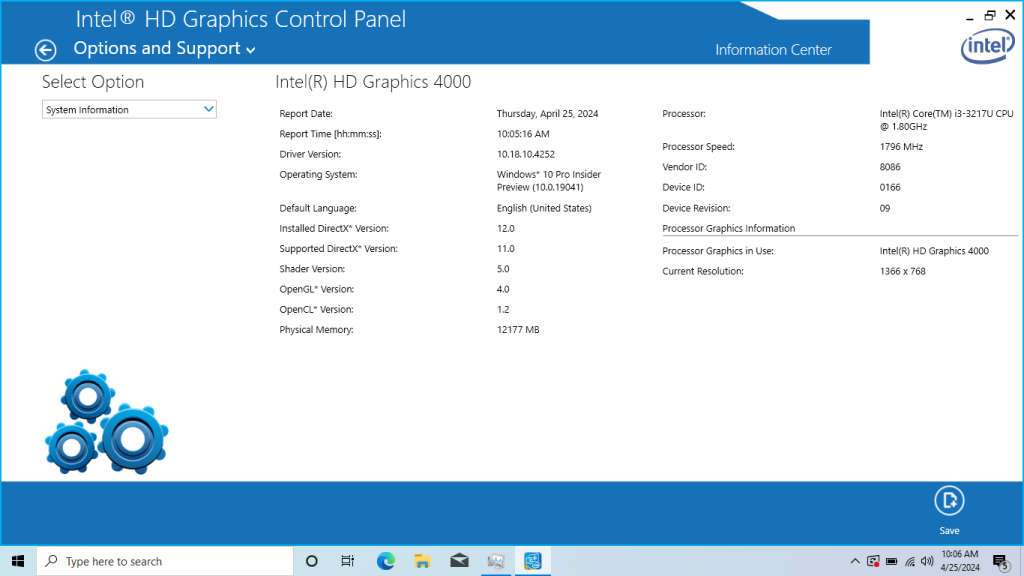
Task: Click the back arrow button
Action: coord(45,50)
